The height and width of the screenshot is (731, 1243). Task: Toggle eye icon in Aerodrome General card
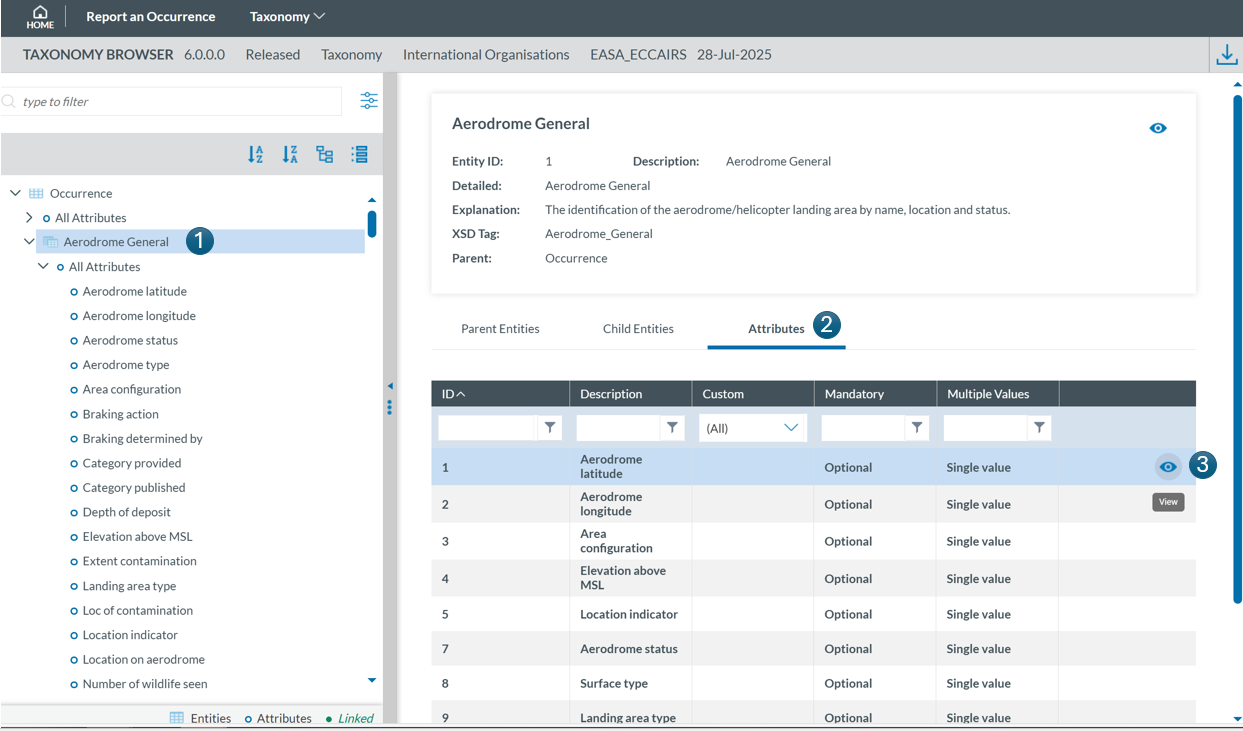[1158, 128]
